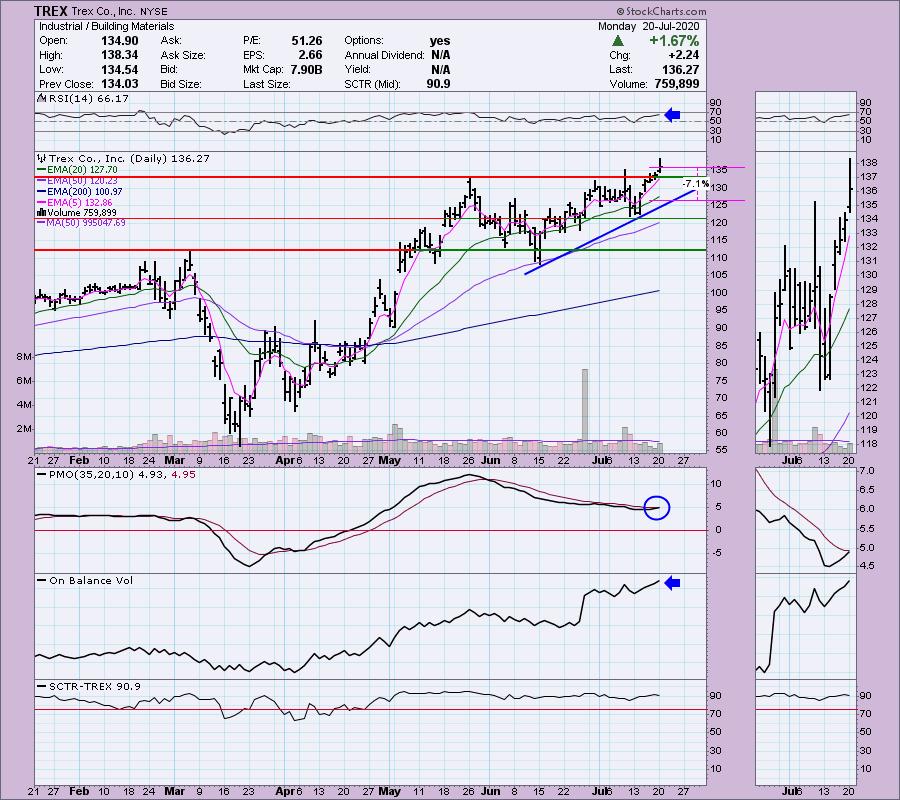Screen dimensions: 900x800
Task: Click the RSI(14) 66.17 indicator label
Action: point(88,99)
